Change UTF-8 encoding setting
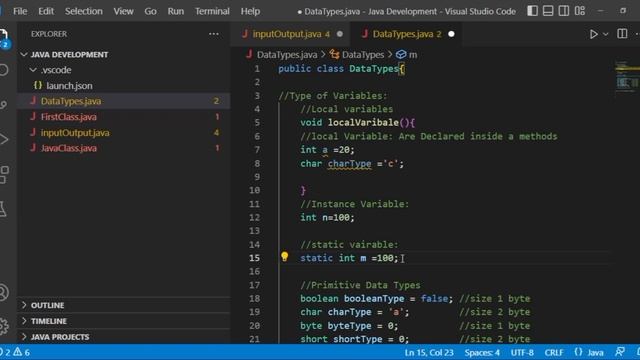This screenshot has width=640, height=360. [x=522, y=353]
